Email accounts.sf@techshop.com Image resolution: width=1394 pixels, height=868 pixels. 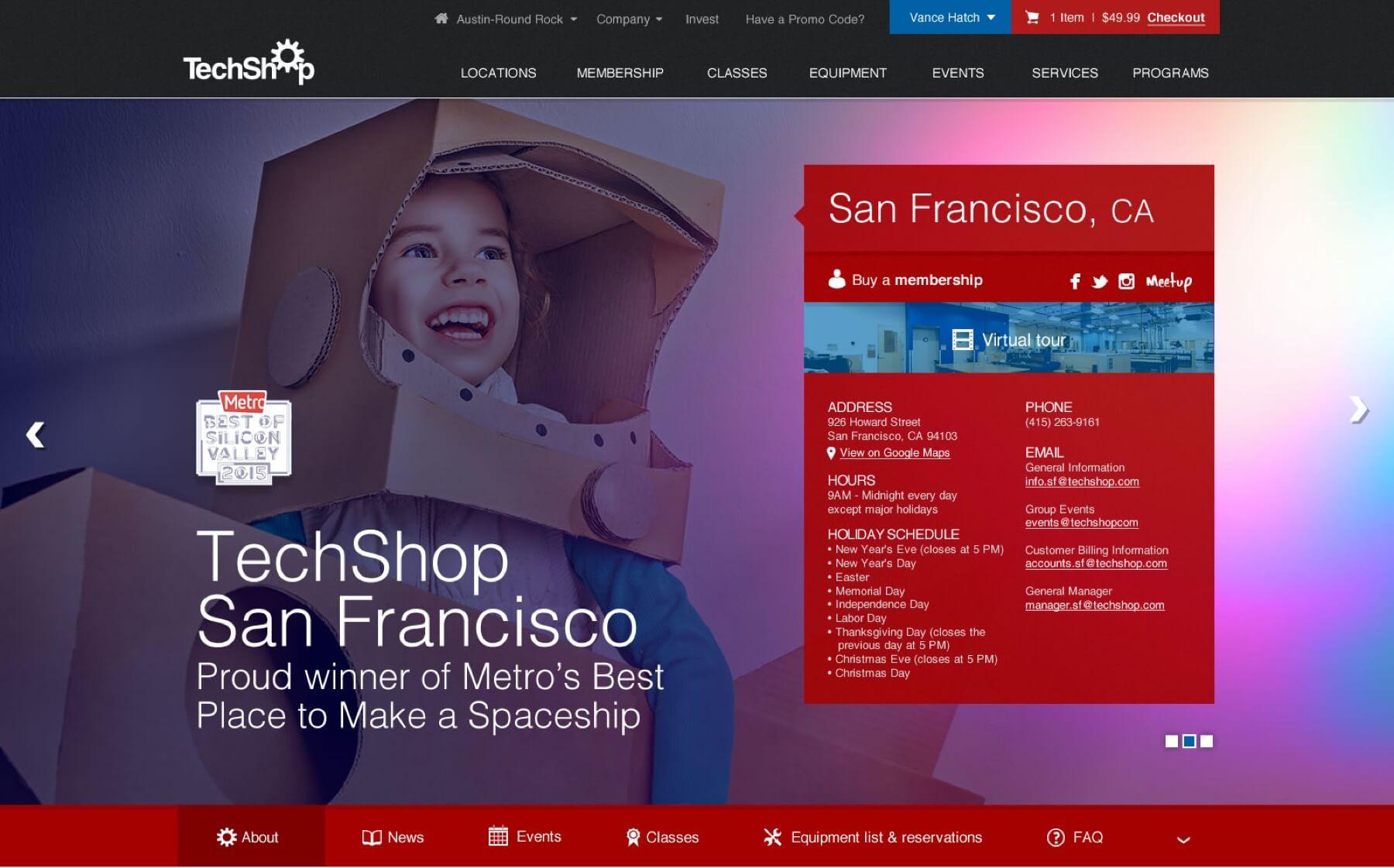pos(1096,564)
